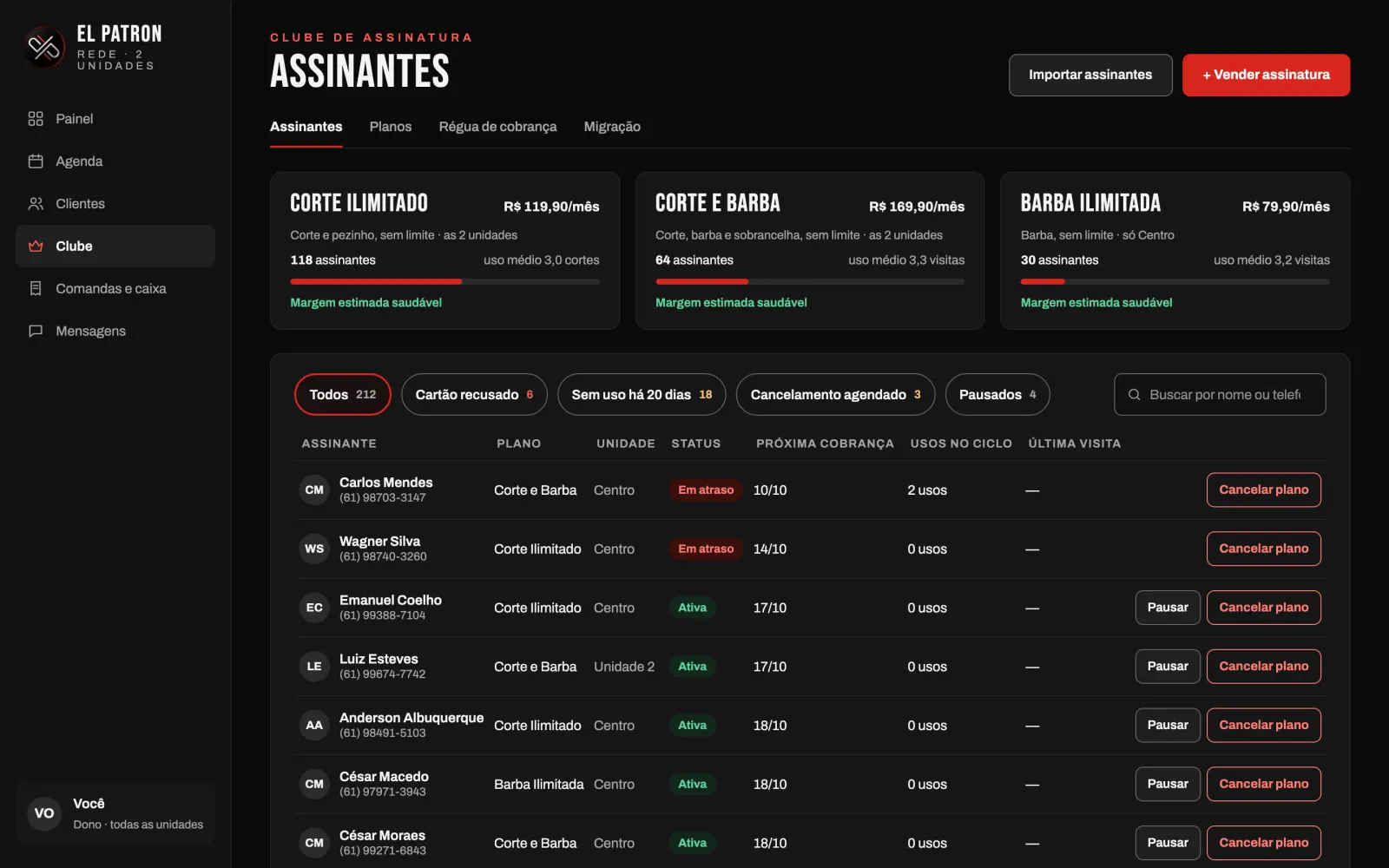Image resolution: width=1389 pixels, height=868 pixels.
Task: Pause Emanuel Coelho's subscription
Action: [1168, 608]
